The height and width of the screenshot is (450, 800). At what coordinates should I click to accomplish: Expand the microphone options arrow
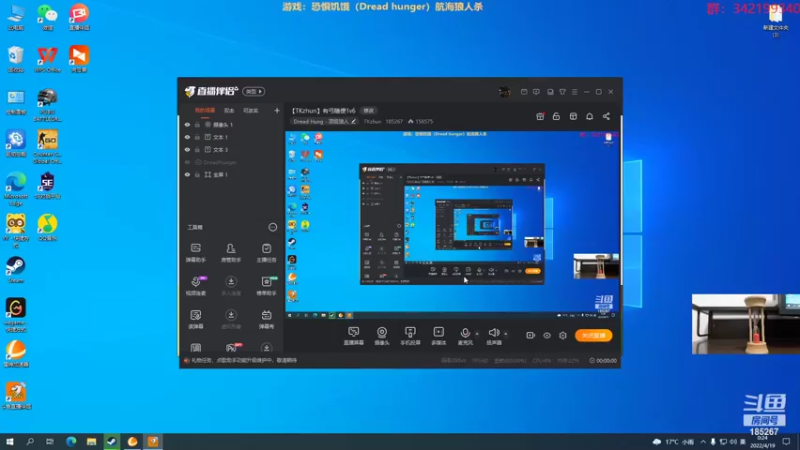tap(477, 334)
